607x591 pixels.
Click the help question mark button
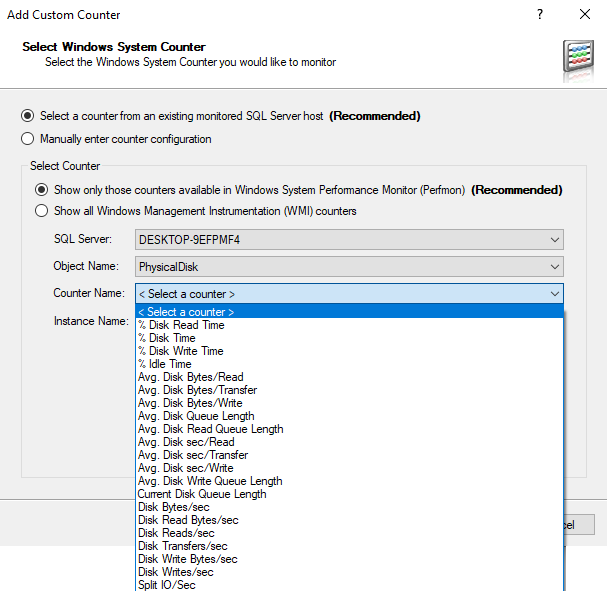coord(540,15)
